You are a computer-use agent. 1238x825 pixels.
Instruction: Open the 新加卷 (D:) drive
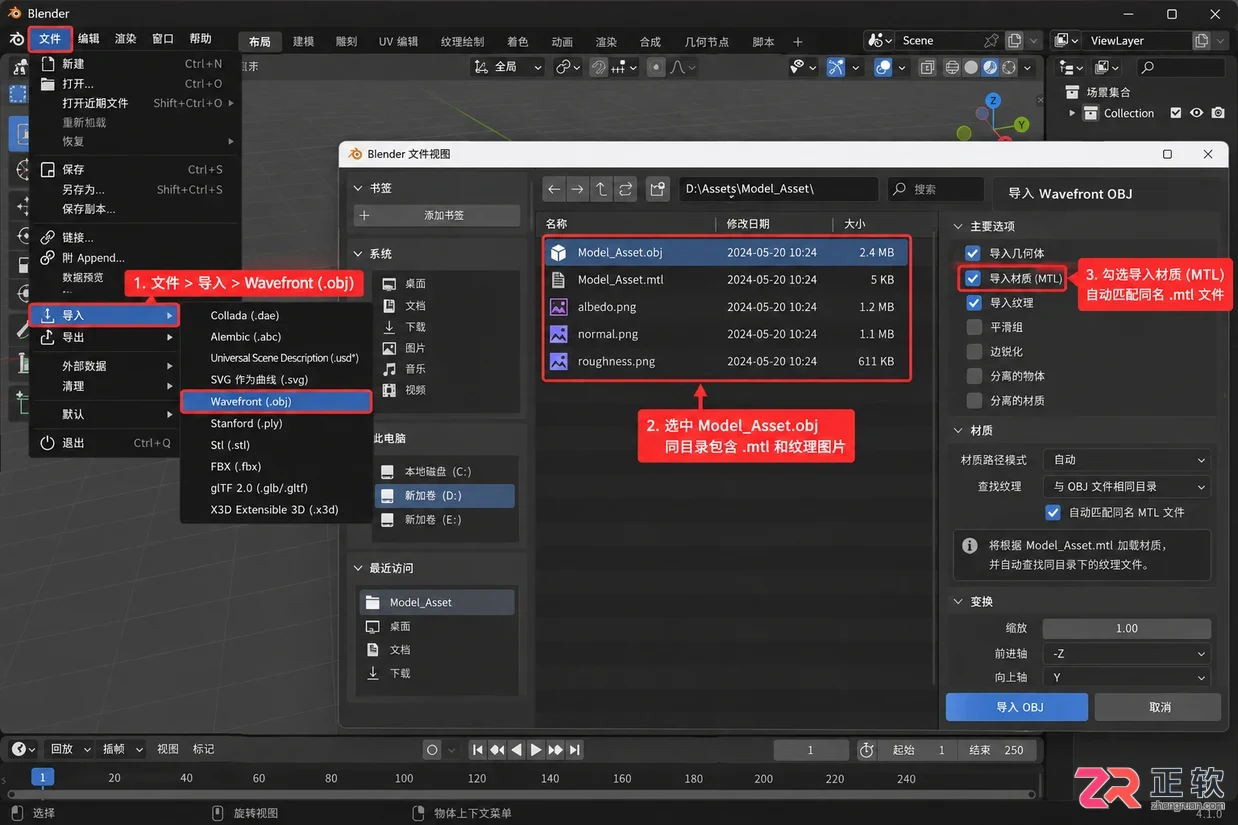tap(444, 496)
